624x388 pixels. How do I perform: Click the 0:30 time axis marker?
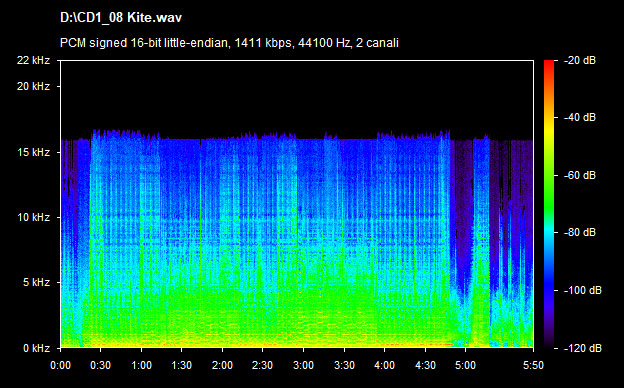pos(101,365)
